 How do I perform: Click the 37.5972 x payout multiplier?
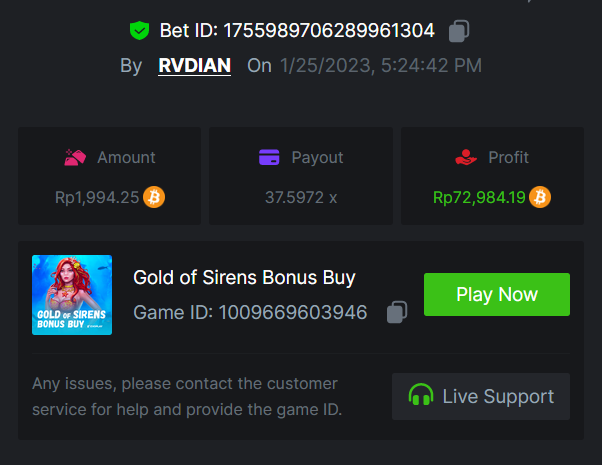(x=301, y=197)
